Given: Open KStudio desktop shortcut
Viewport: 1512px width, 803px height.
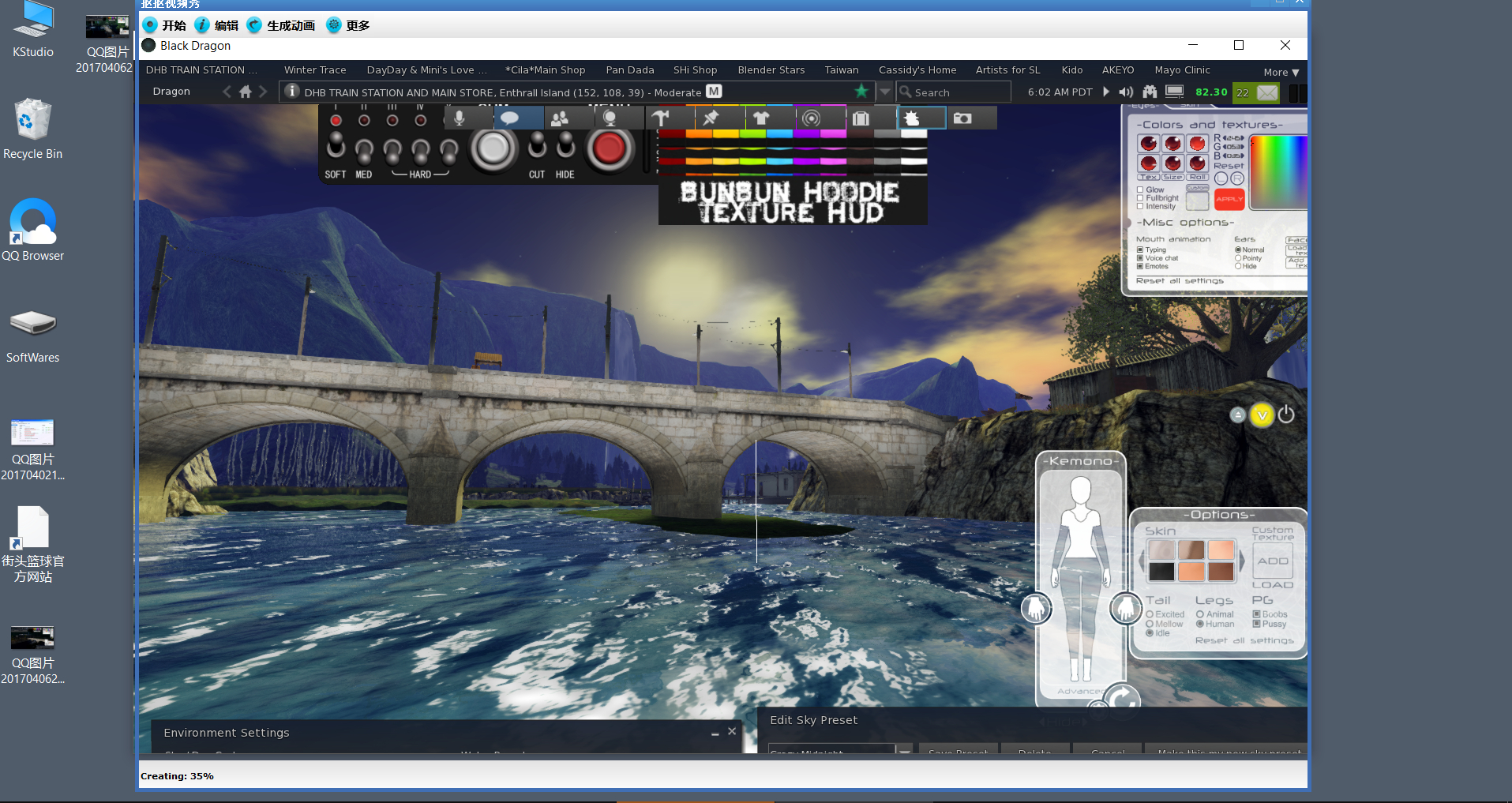Looking at the screenshot, I should (x=33, y=30).
